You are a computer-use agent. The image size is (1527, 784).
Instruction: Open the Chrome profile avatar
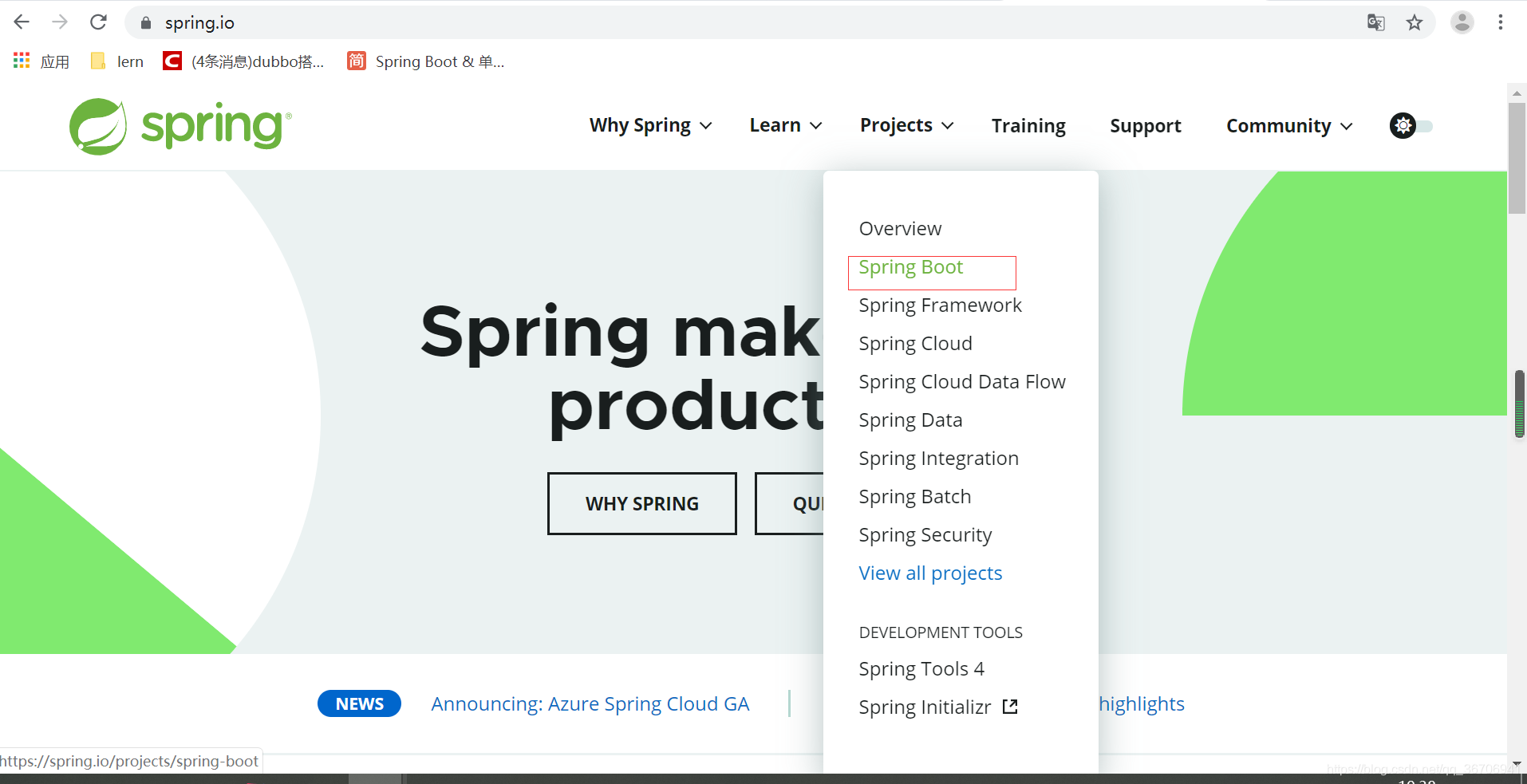pyautogui.click(x=1462, y=22)
